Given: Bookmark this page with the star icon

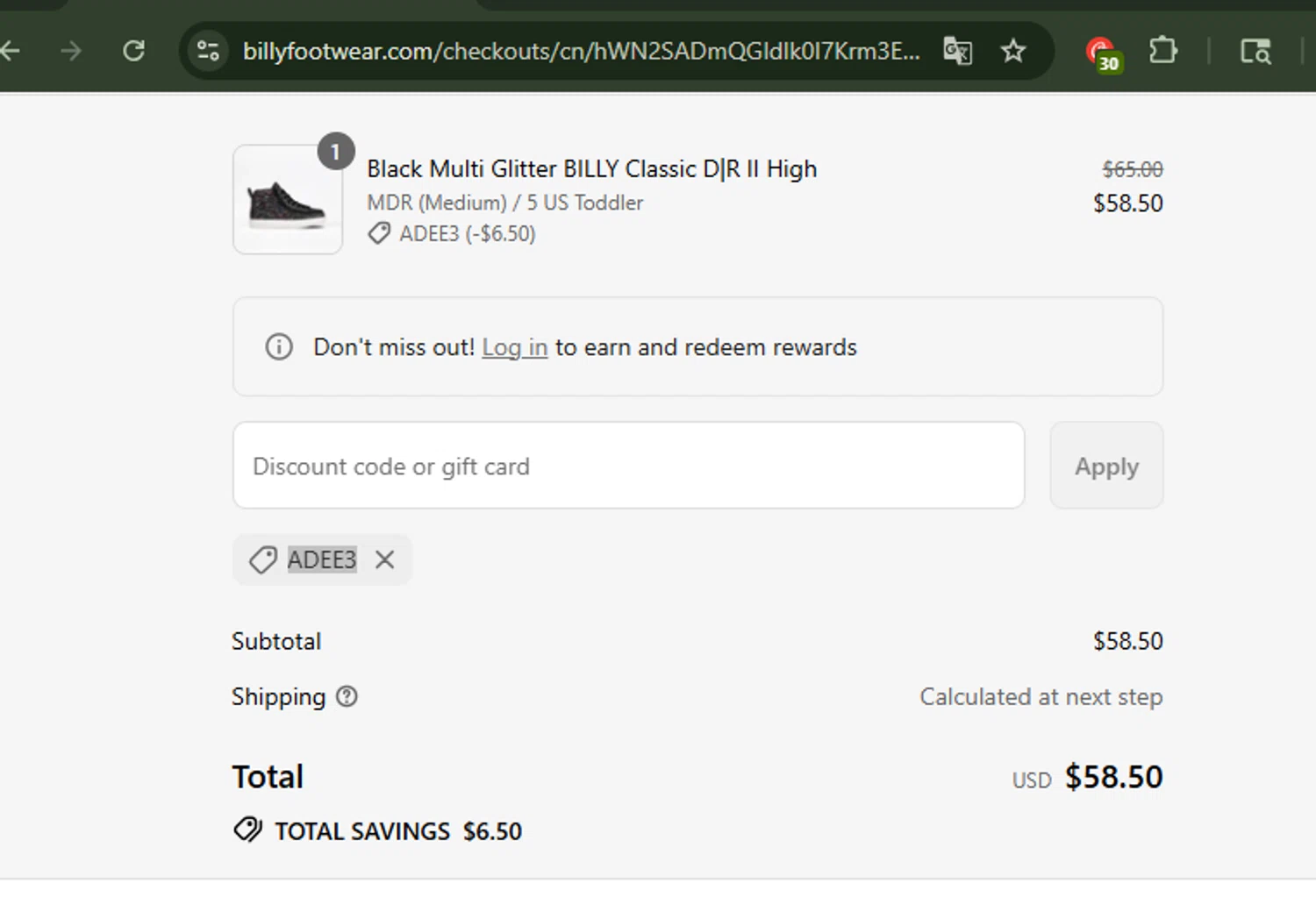Looking at the screenshot, I should (1013, 51).
